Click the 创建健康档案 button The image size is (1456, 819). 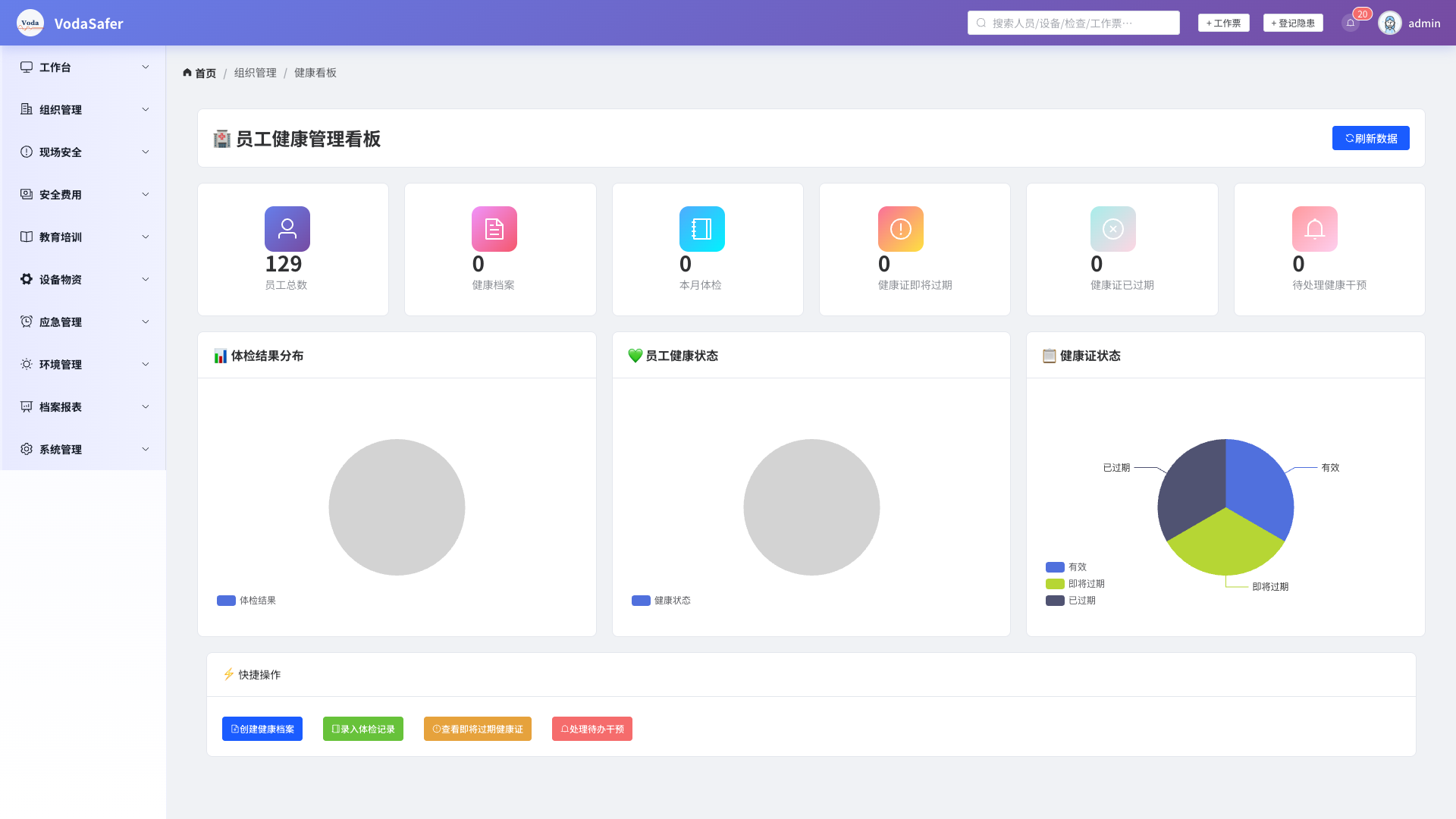point(262,729)
